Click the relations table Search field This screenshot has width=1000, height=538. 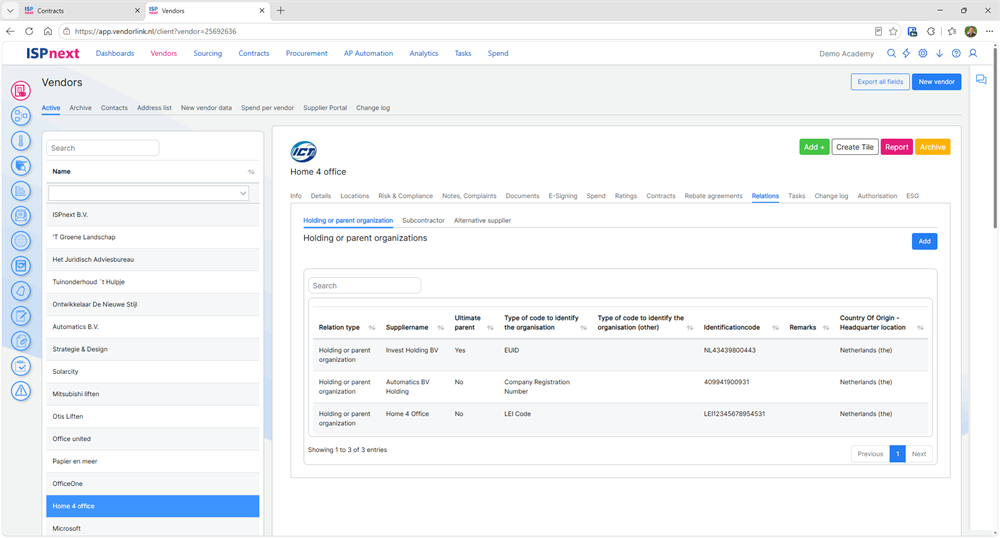365,286
